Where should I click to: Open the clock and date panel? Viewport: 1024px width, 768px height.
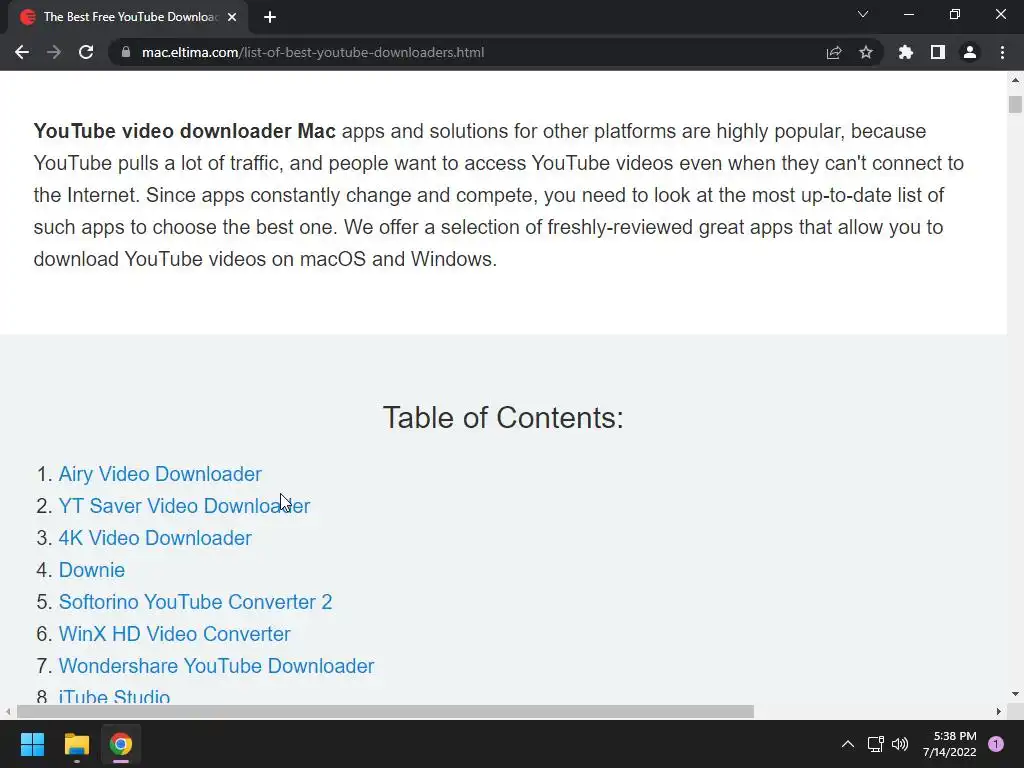pos(950,744)
